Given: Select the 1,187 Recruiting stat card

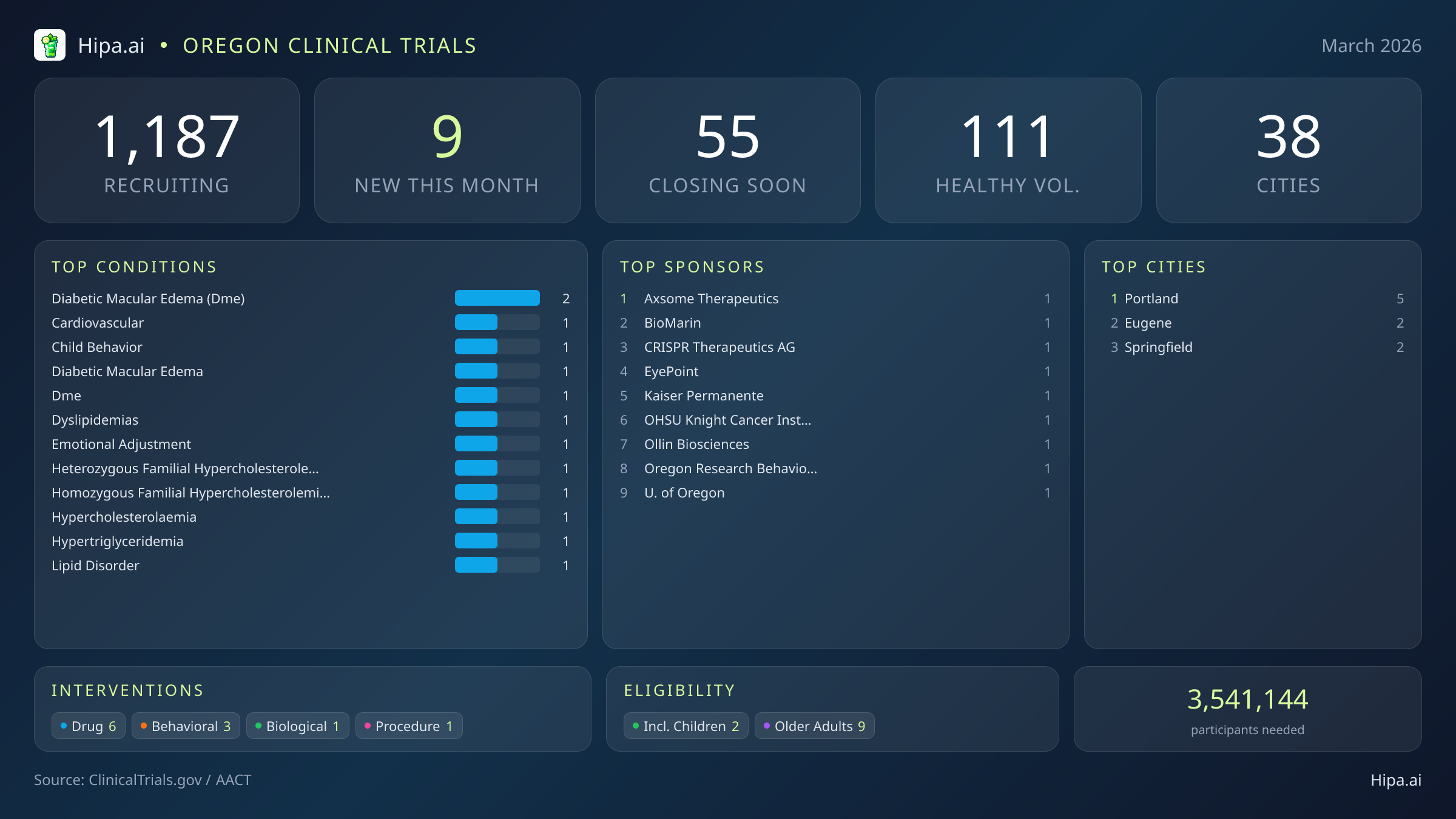Looking at the screenshot, I should tap(167, 149).
